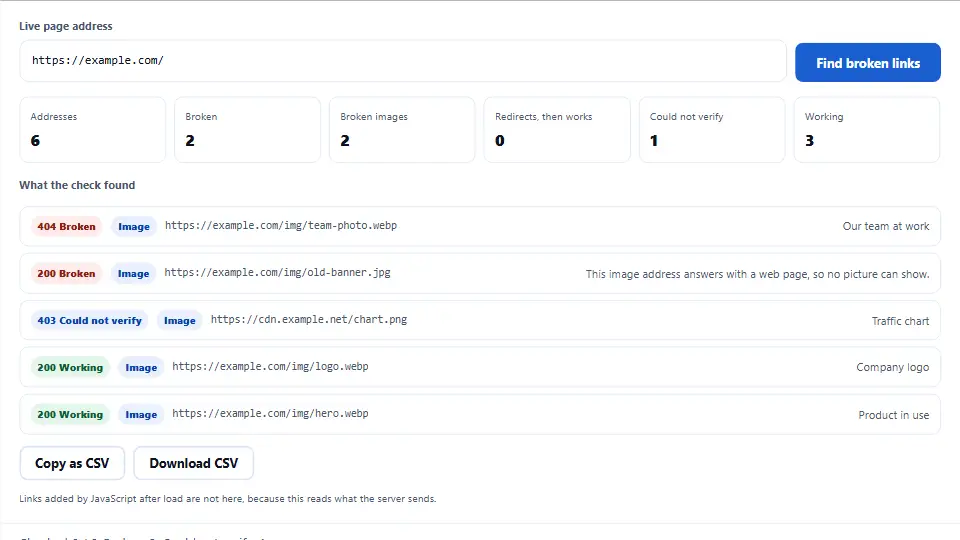
Task: Copy results with Copy as CSV button
Action: 72,463
